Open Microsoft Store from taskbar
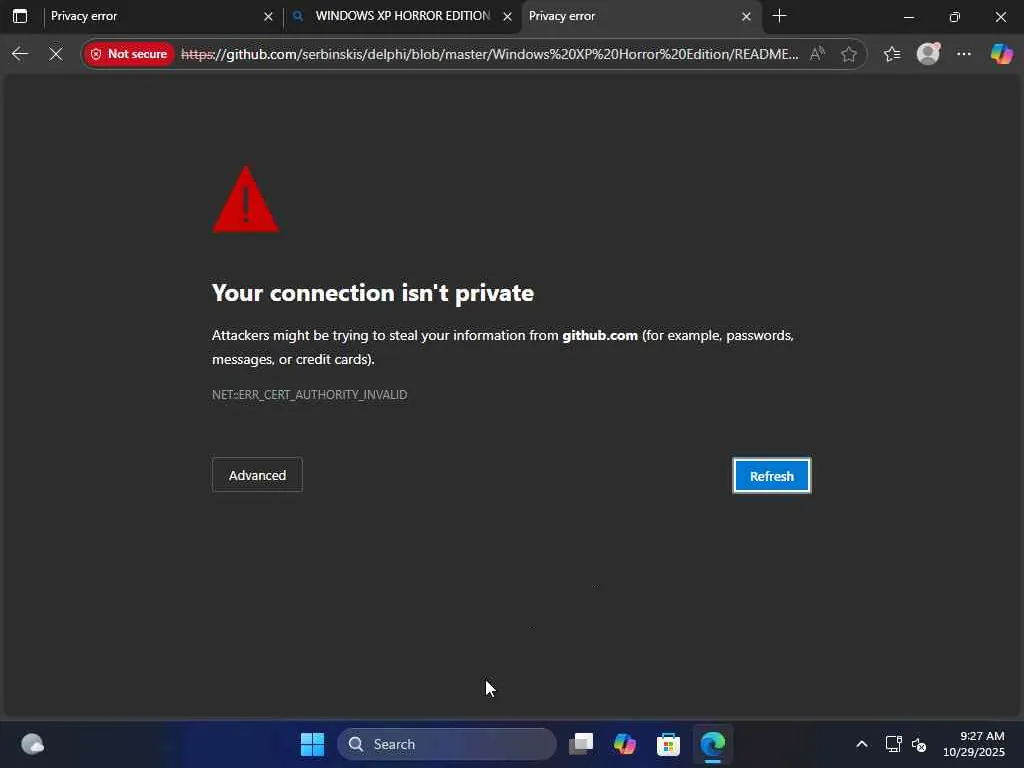This screenshot has width=1024, height=768. (668, 744)
